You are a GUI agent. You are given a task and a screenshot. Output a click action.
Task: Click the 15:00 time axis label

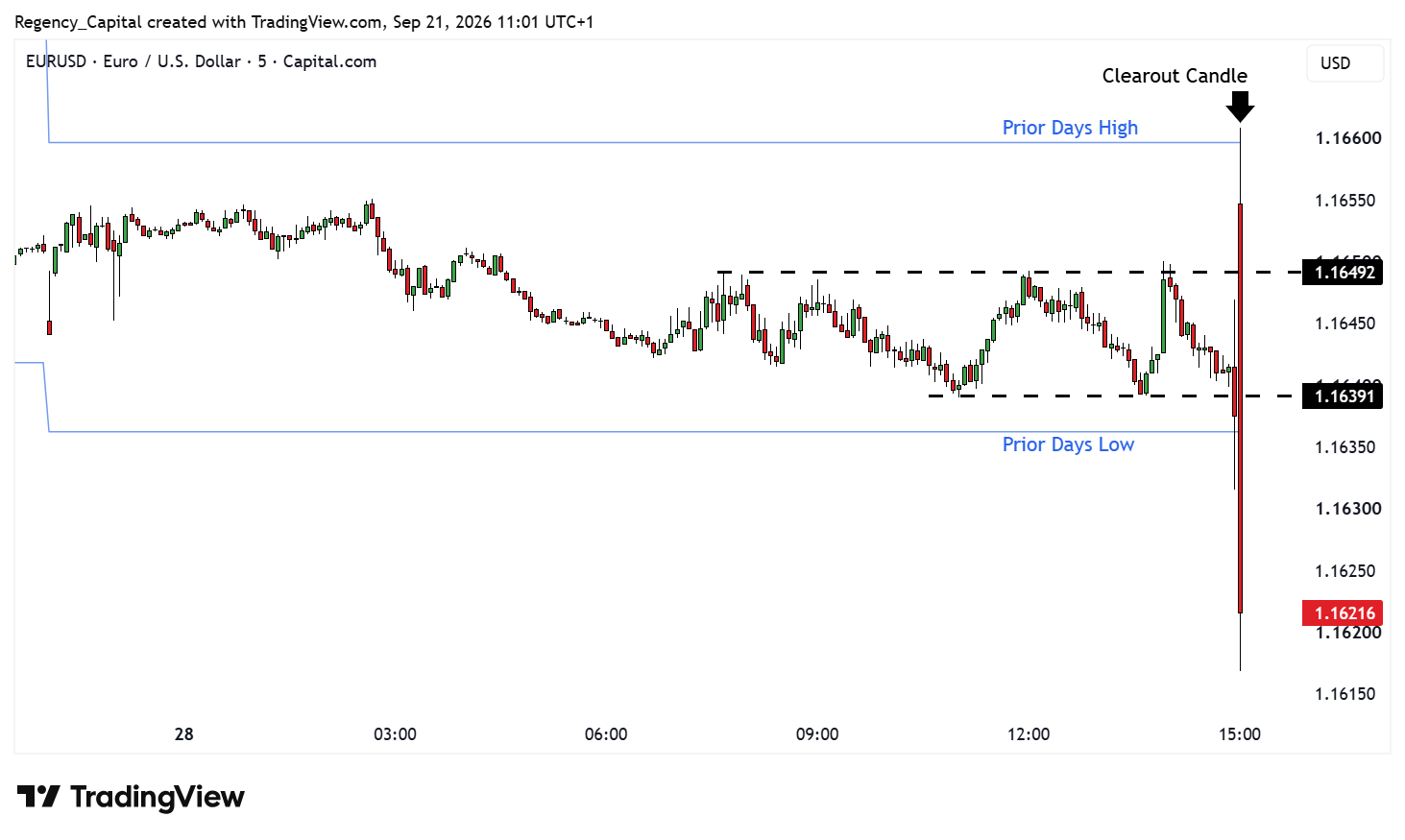[x=1240, y=734]
